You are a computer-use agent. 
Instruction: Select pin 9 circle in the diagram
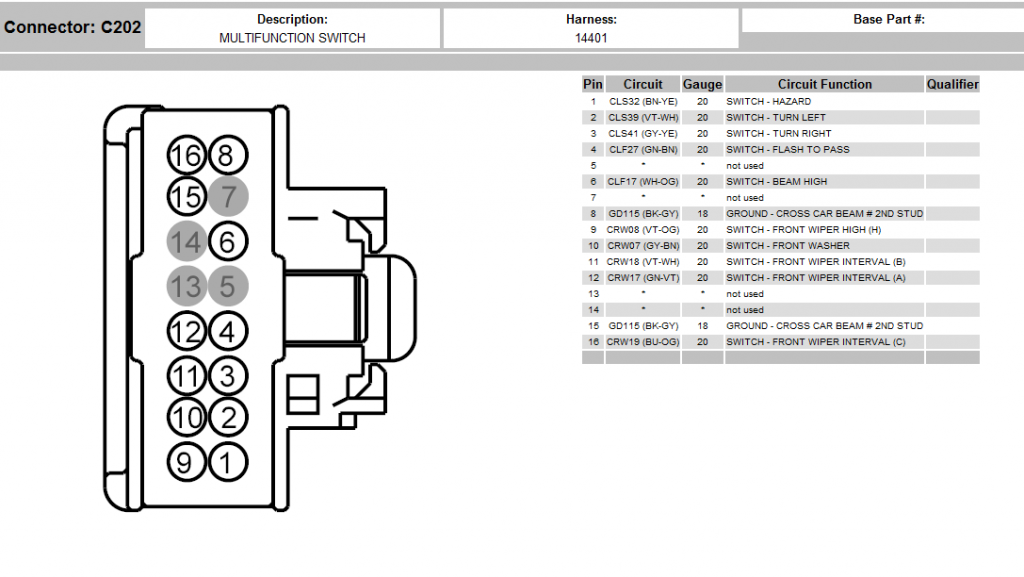[186, 462]
